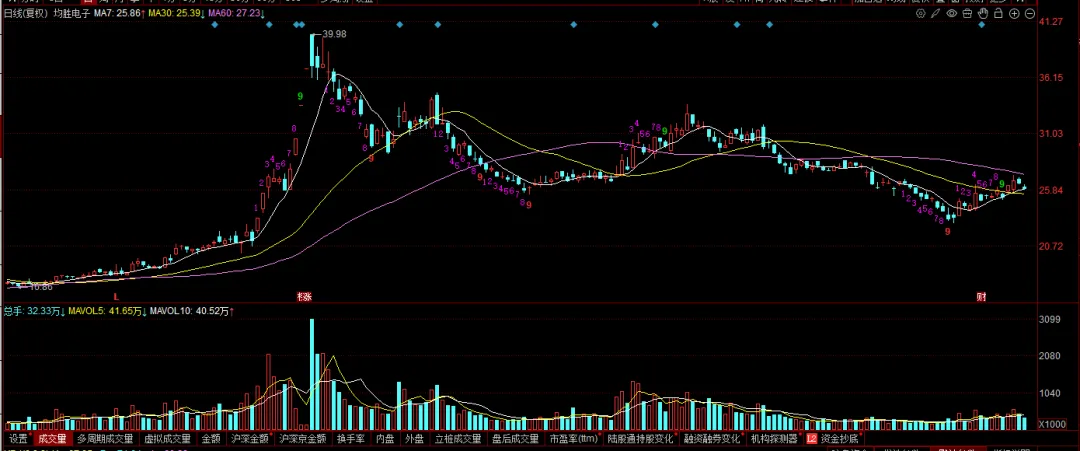Screen dimensions: 1080x451
Task: Click the X1000 volume unit label
Action: click(1051, 424)
